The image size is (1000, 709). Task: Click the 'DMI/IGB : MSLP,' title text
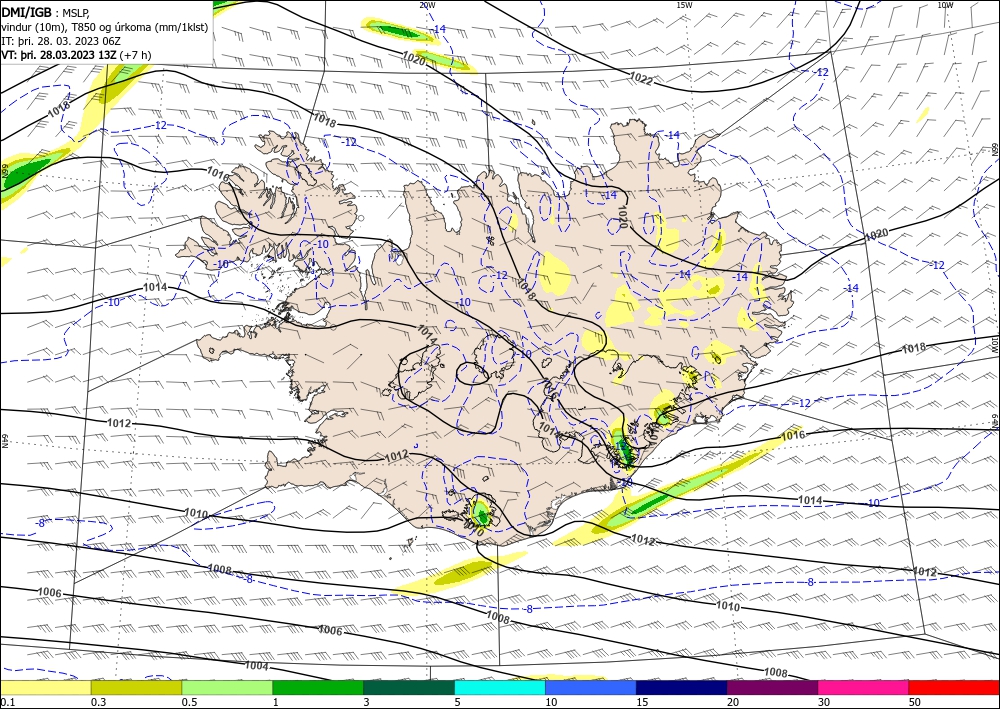pyautogui.click(x=46, y=11)
